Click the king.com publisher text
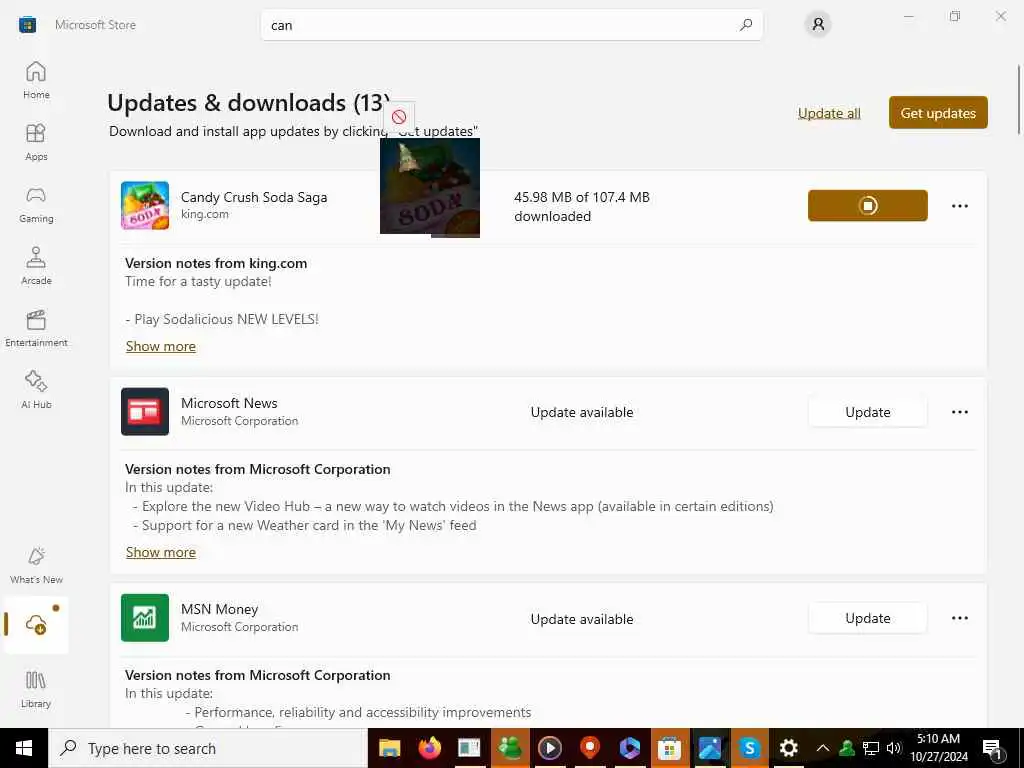Image resolution: width=1024 pixels, height=768 pixels. coord(205,214)
